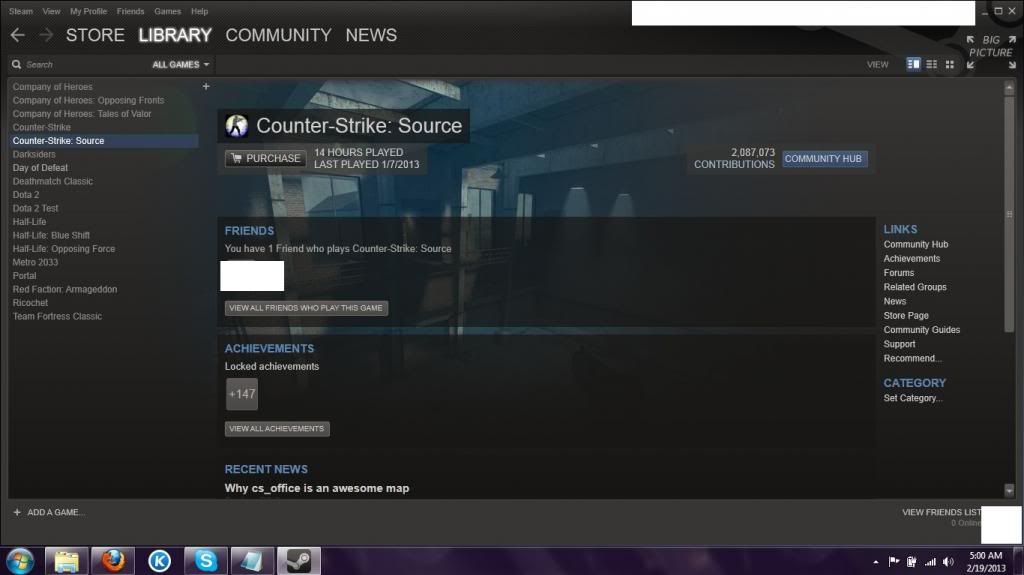Switch to the STORE tab
Viewport: 1024px width, 575px height.
point(95,35)
